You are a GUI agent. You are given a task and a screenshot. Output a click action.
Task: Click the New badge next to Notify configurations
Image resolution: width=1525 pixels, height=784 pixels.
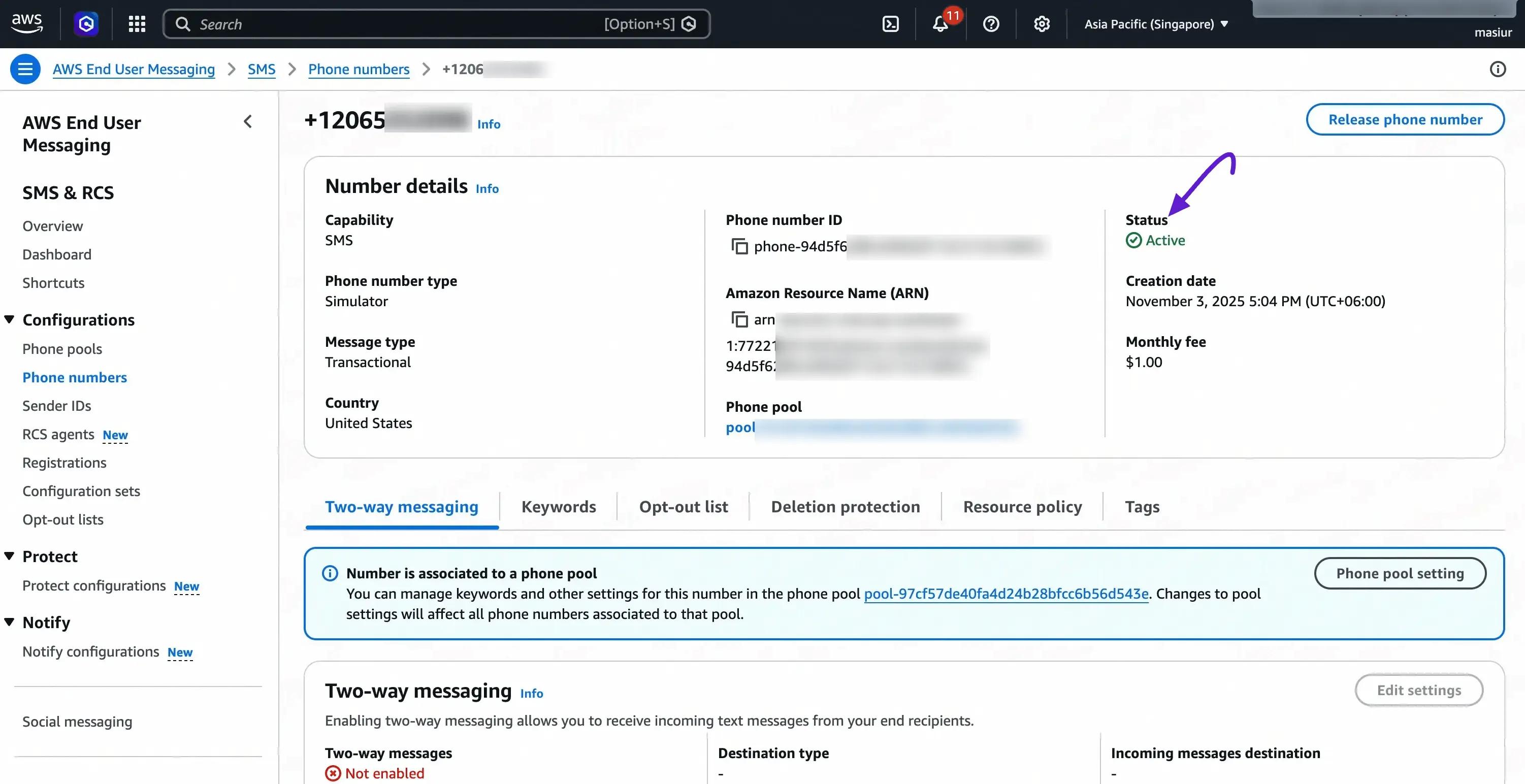[180, 652]
